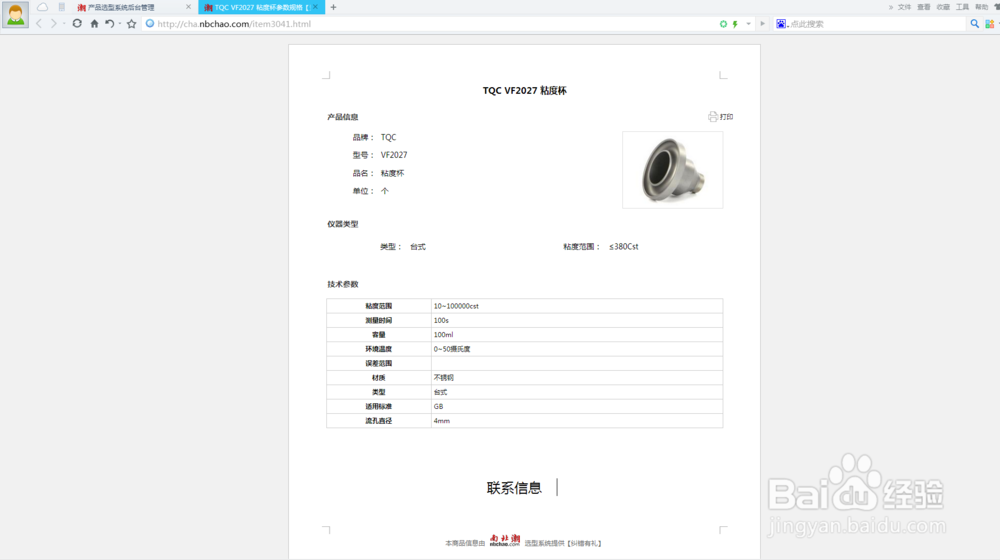Click the 误差范围 row label

click(378, 364)
